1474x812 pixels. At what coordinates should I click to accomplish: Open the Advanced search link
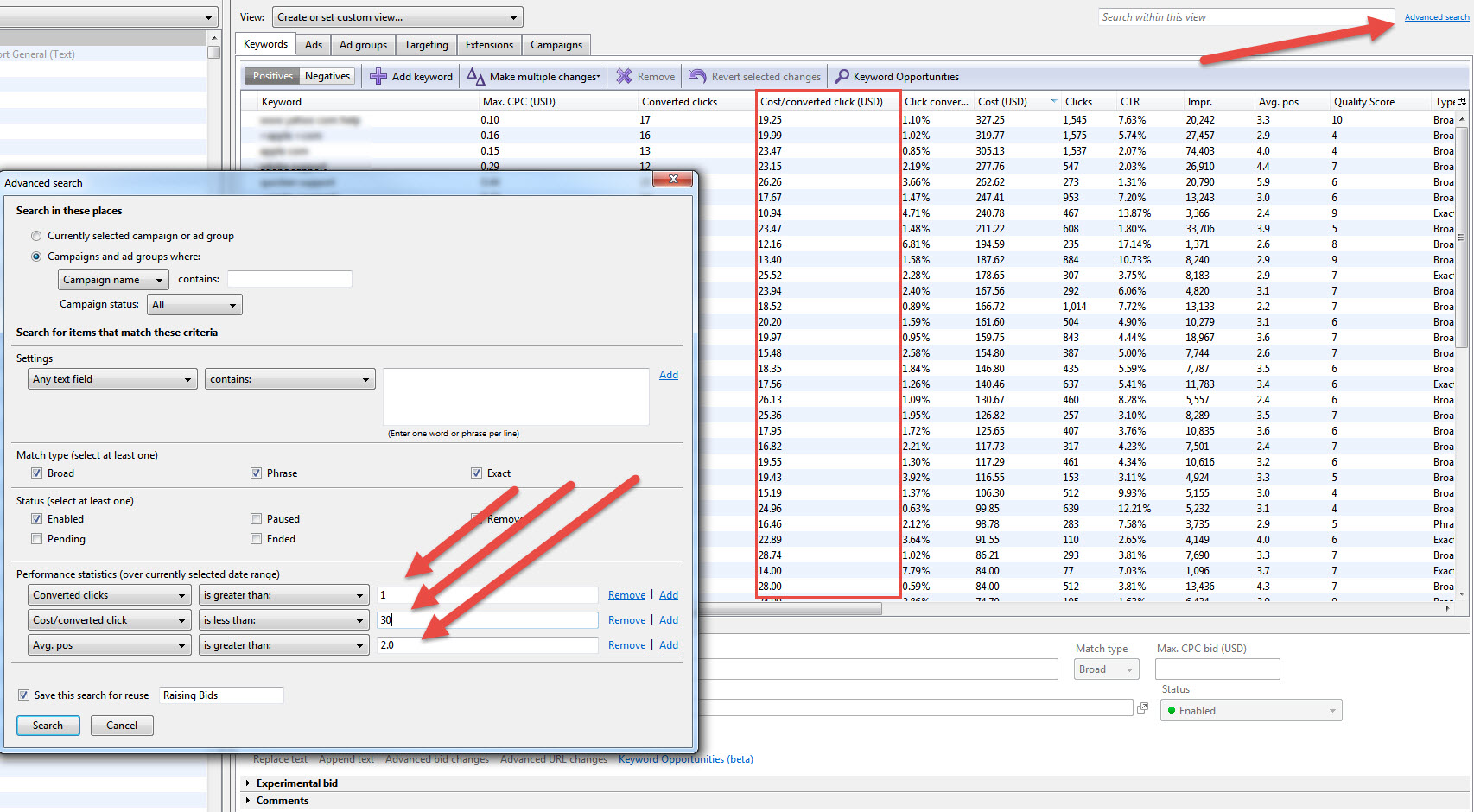(x=1436, y=17)
